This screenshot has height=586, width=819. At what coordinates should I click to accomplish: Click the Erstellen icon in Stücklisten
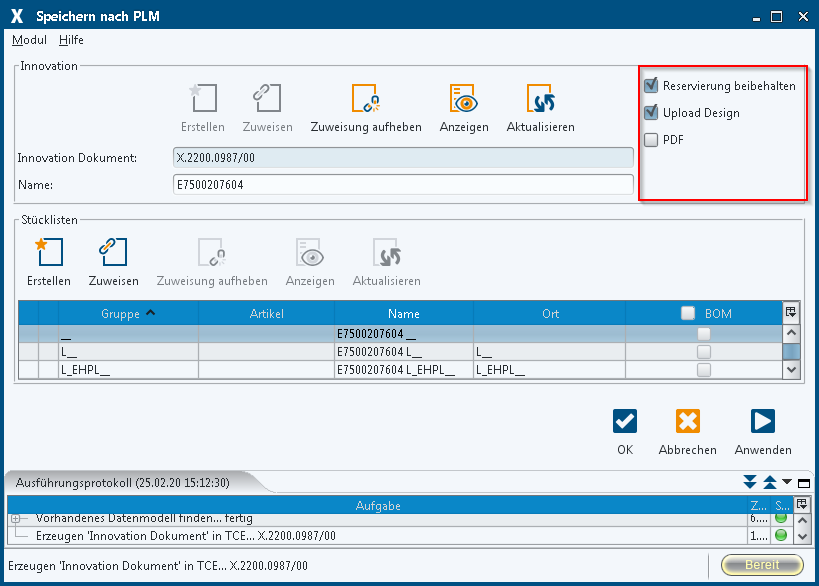pyautogui.click(x=48, y=253)
